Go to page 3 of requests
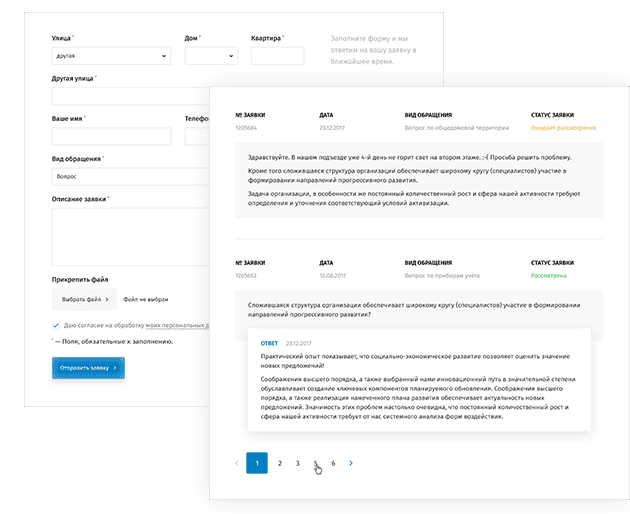This screenshot has width=630, height=514. [298, 463]
